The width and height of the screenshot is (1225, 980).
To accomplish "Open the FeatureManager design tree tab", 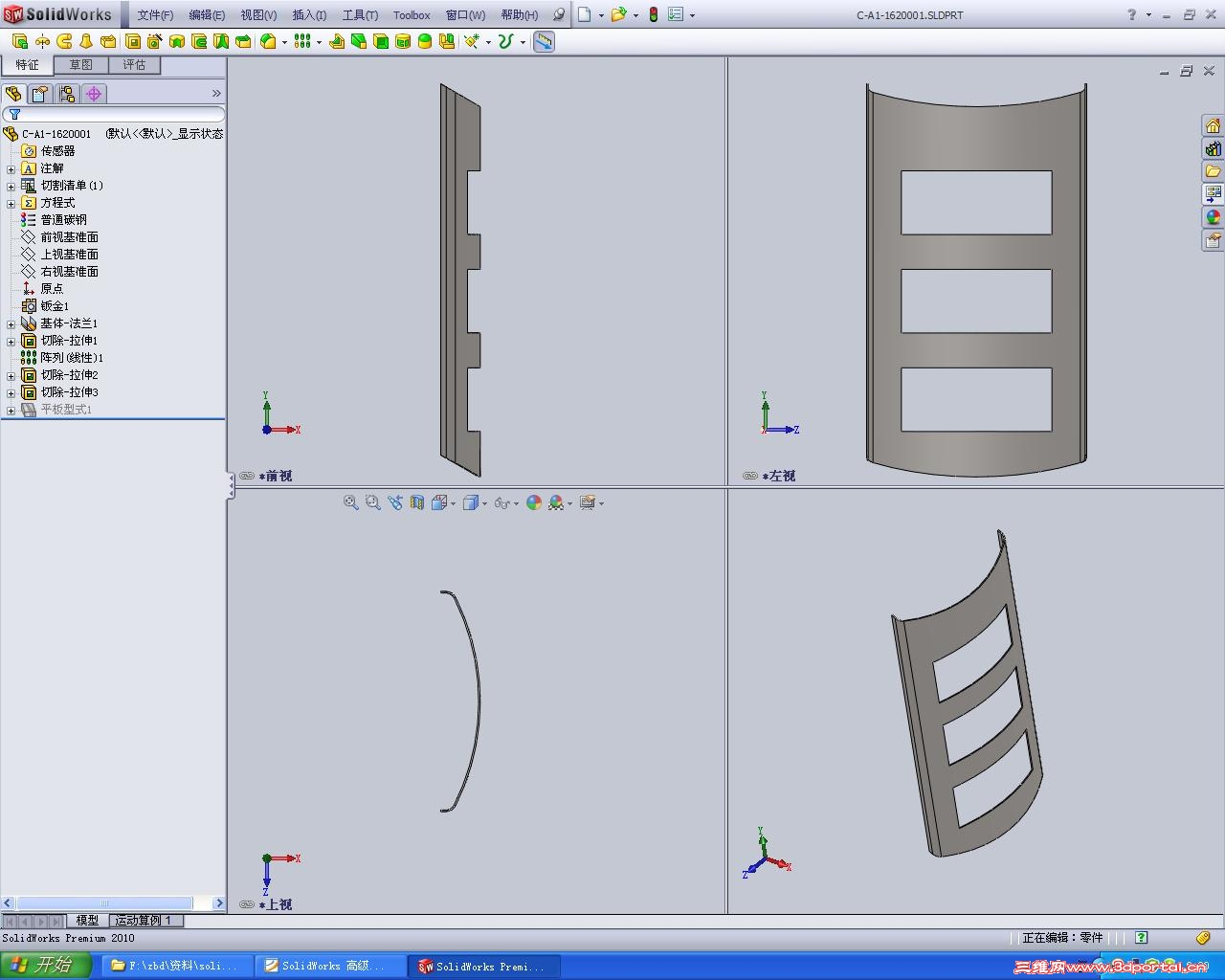I will 13,94.
